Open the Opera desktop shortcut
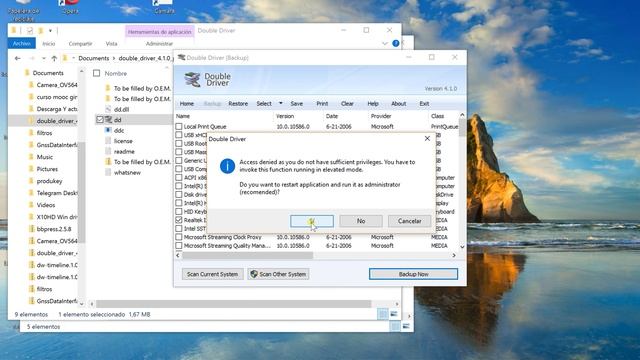Screen dimensions: 640x360 (x=70, y=7)
